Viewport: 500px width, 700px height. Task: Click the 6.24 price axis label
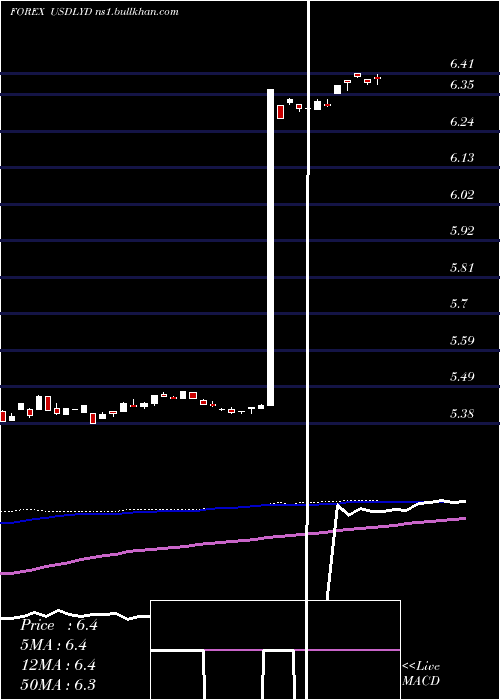[x=462, y=122]
